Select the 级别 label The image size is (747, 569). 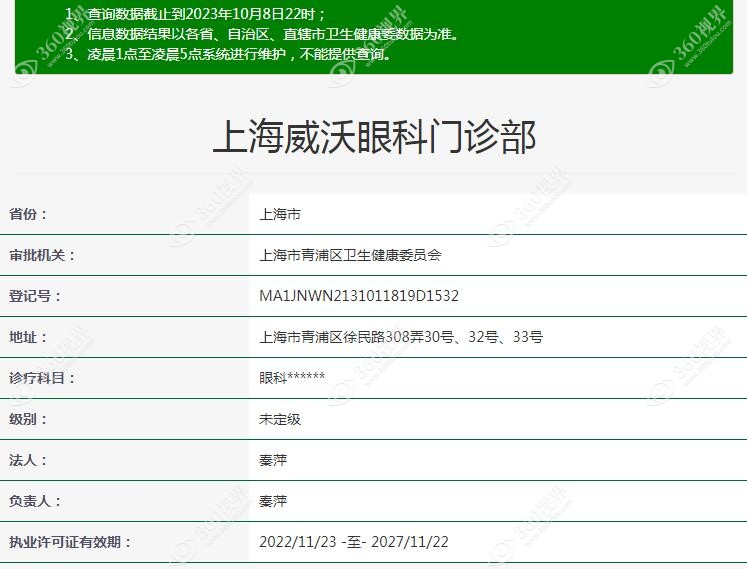click(28, 419)
